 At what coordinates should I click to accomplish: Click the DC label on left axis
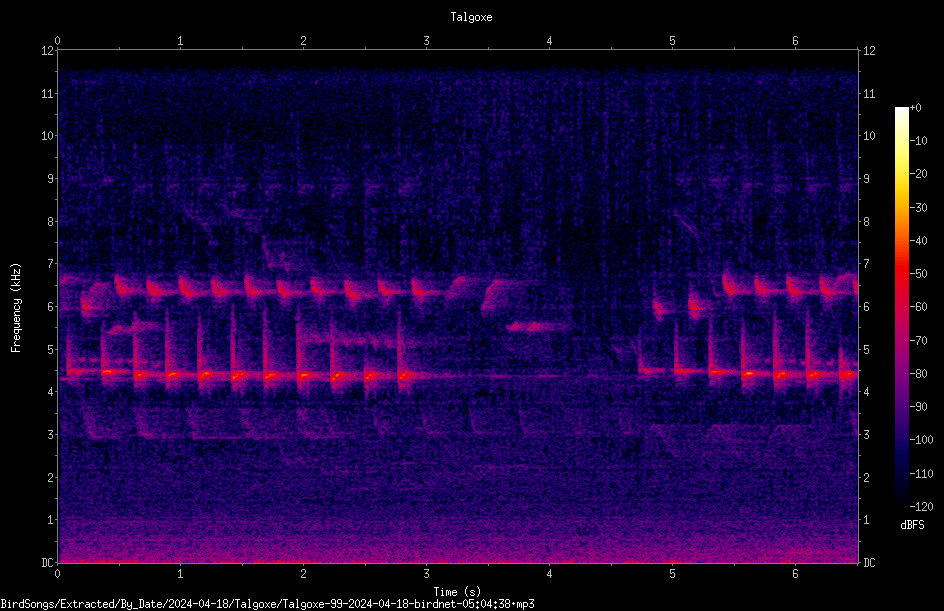[x=47, y=562]
